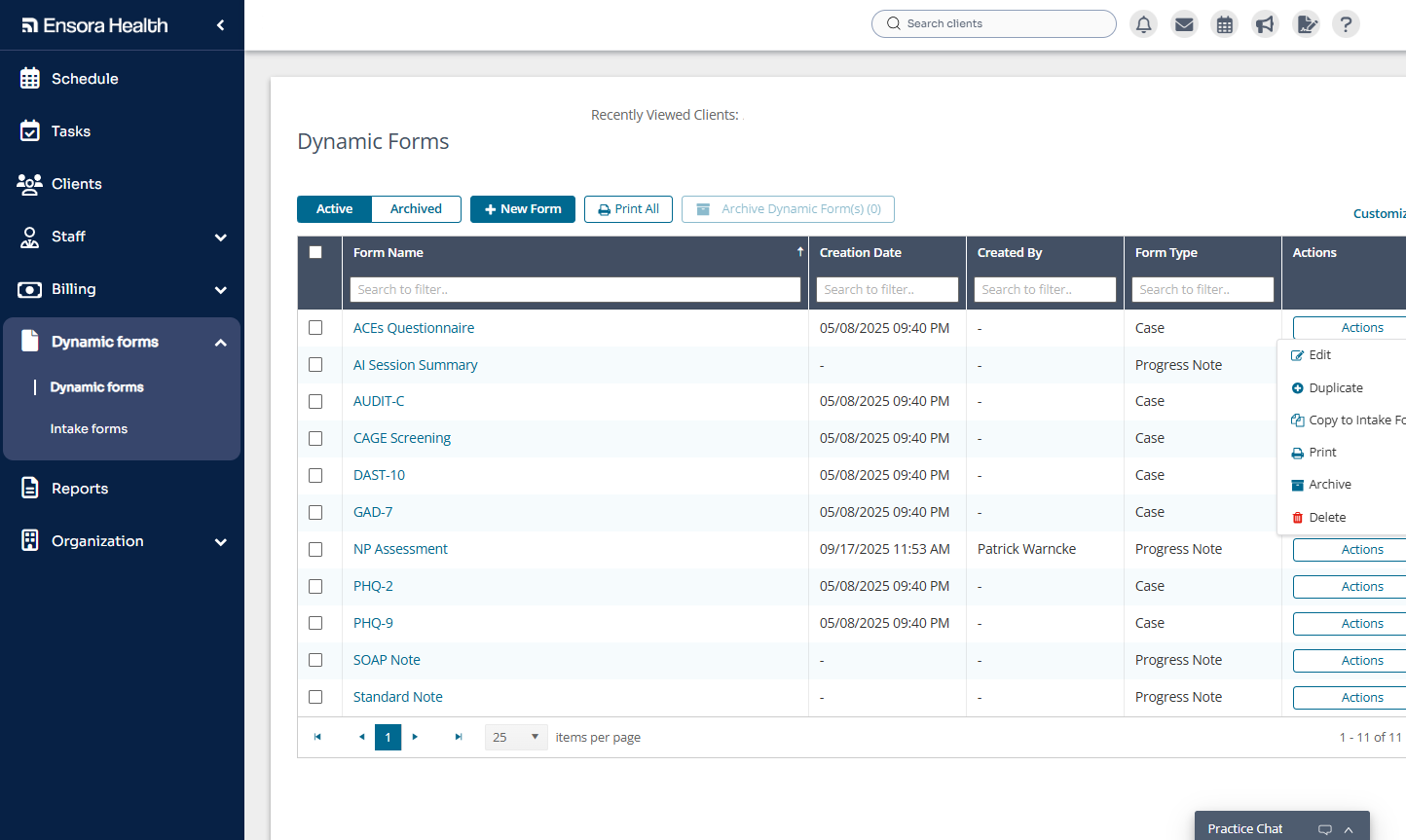The width and height of the screenshot is (1406, 840).
Task: Click the Created By filter field
Action: tap(1045, 289)
